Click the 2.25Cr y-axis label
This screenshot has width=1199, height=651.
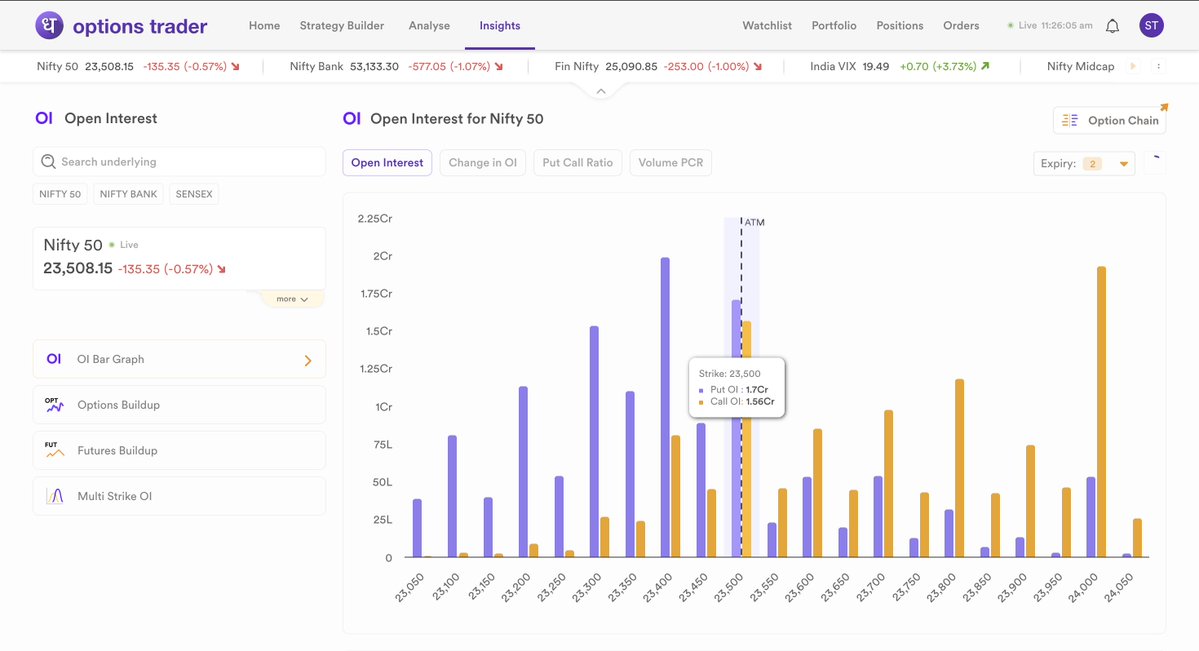[x=375, y=219]
